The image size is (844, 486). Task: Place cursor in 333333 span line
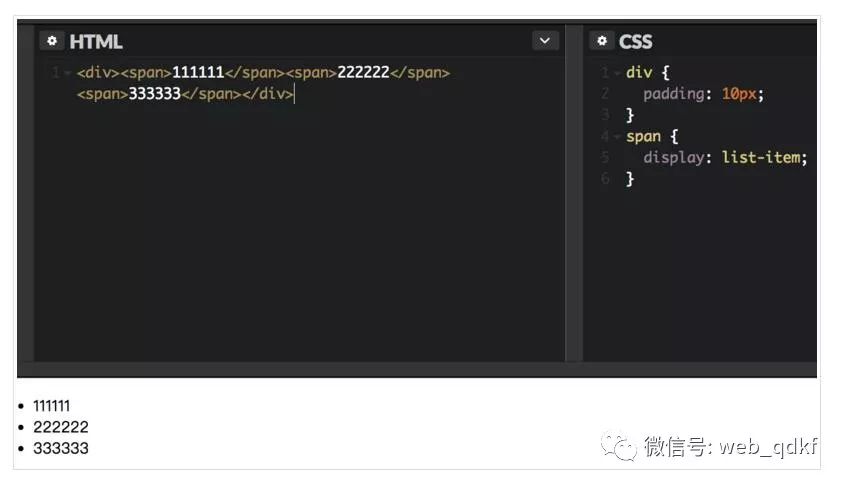click(x=155, y=95)
